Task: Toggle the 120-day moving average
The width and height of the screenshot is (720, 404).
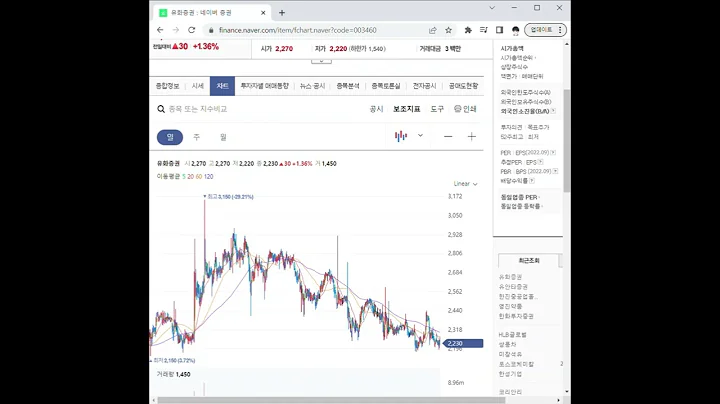Action: [208, 176]
